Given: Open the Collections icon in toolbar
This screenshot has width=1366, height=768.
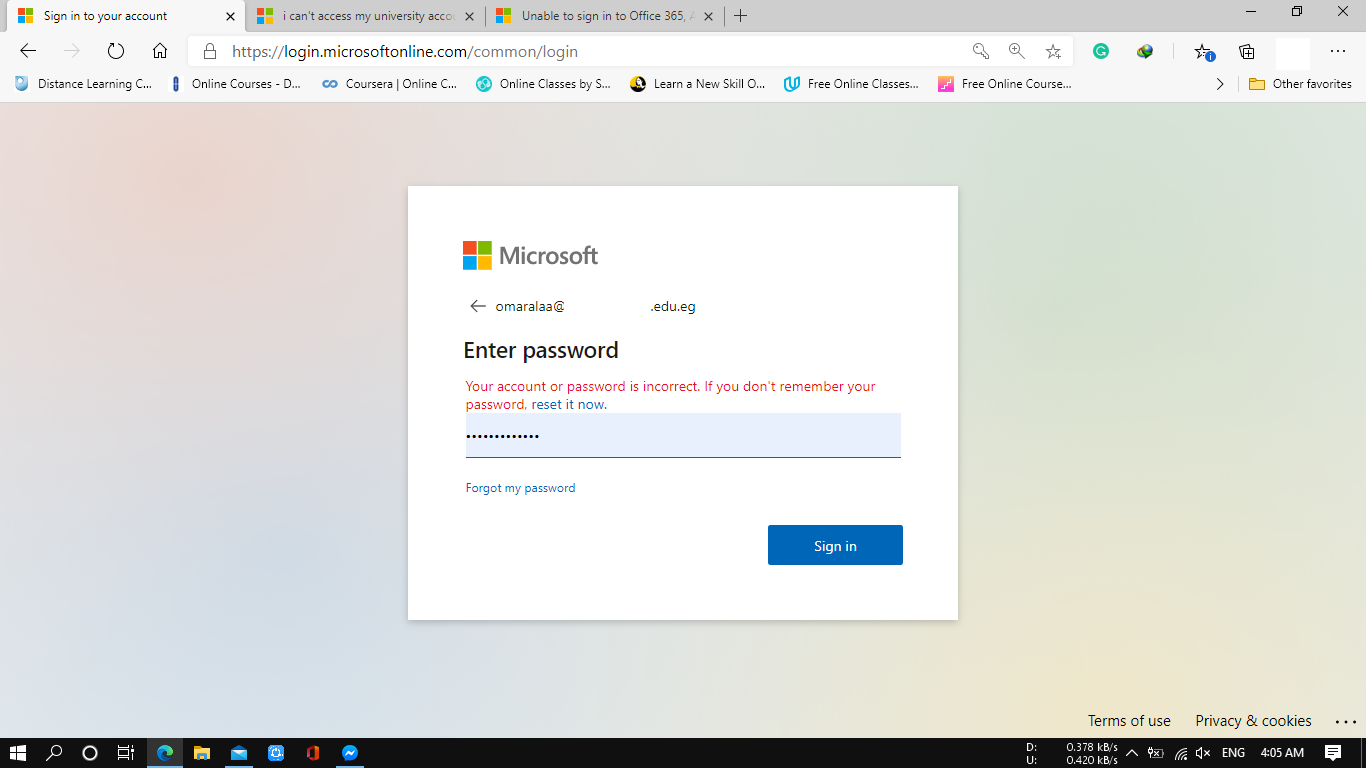Looking at the screenshot, I should click(1246, 51).
